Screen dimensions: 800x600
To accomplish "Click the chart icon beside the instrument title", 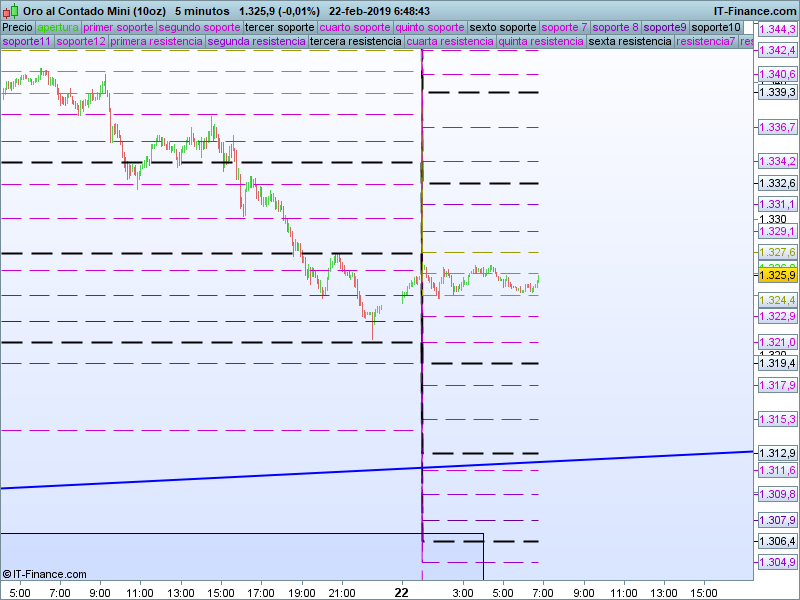I will coord(10,10).
